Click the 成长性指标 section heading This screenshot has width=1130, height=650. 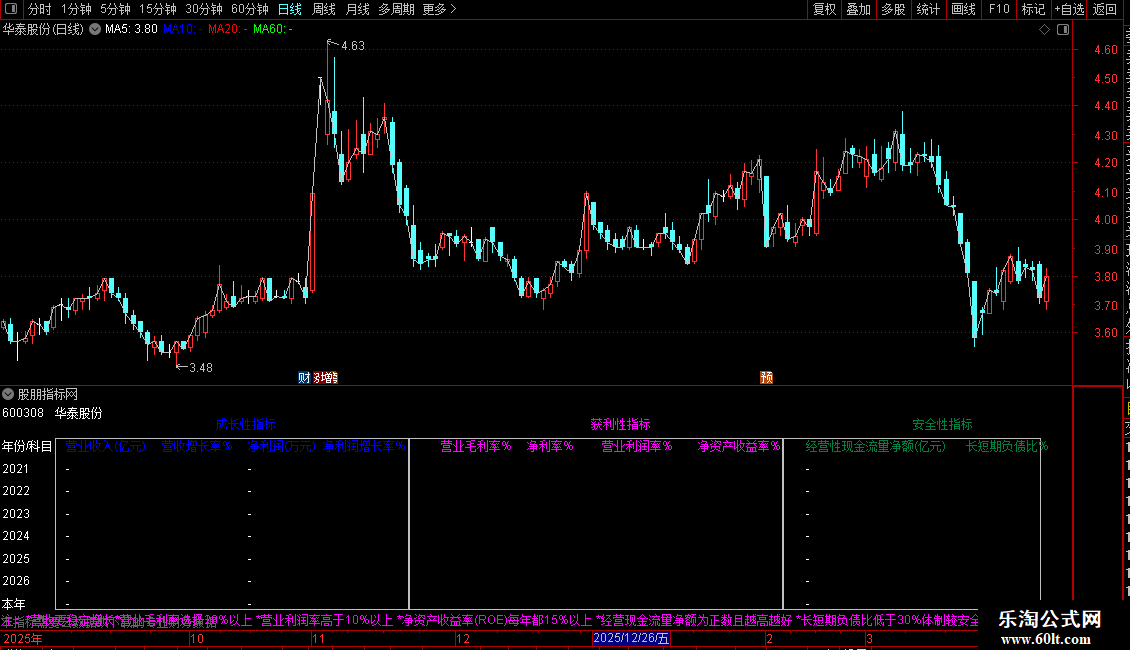(x=246, y=425)
